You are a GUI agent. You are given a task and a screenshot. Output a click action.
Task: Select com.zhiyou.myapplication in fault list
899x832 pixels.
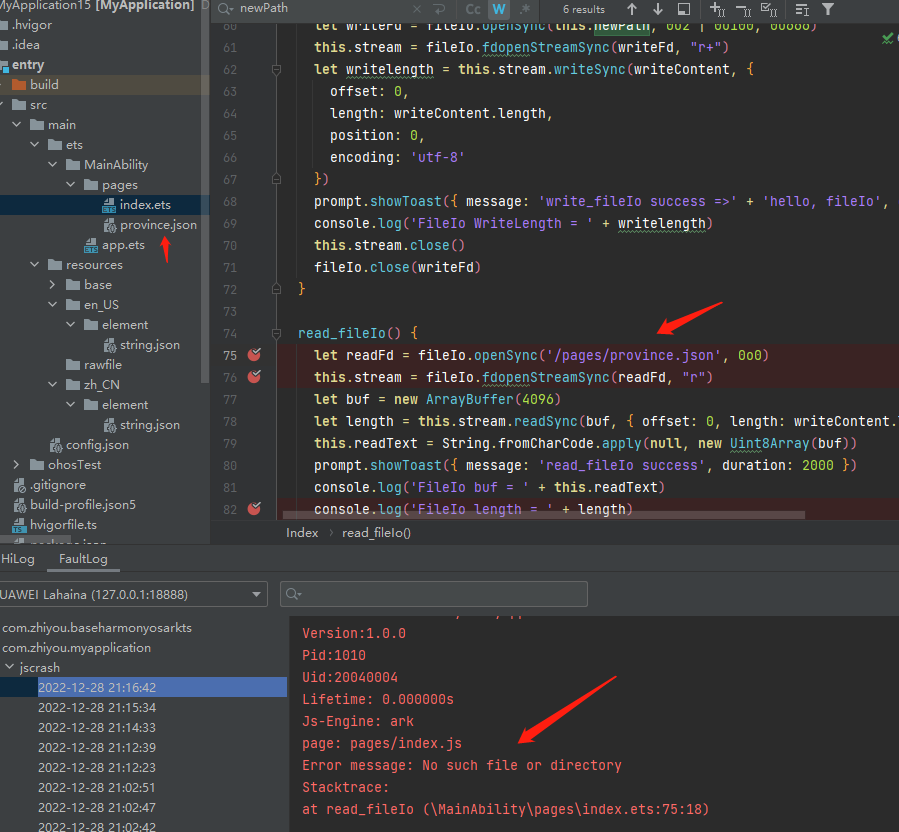(76, 648)
